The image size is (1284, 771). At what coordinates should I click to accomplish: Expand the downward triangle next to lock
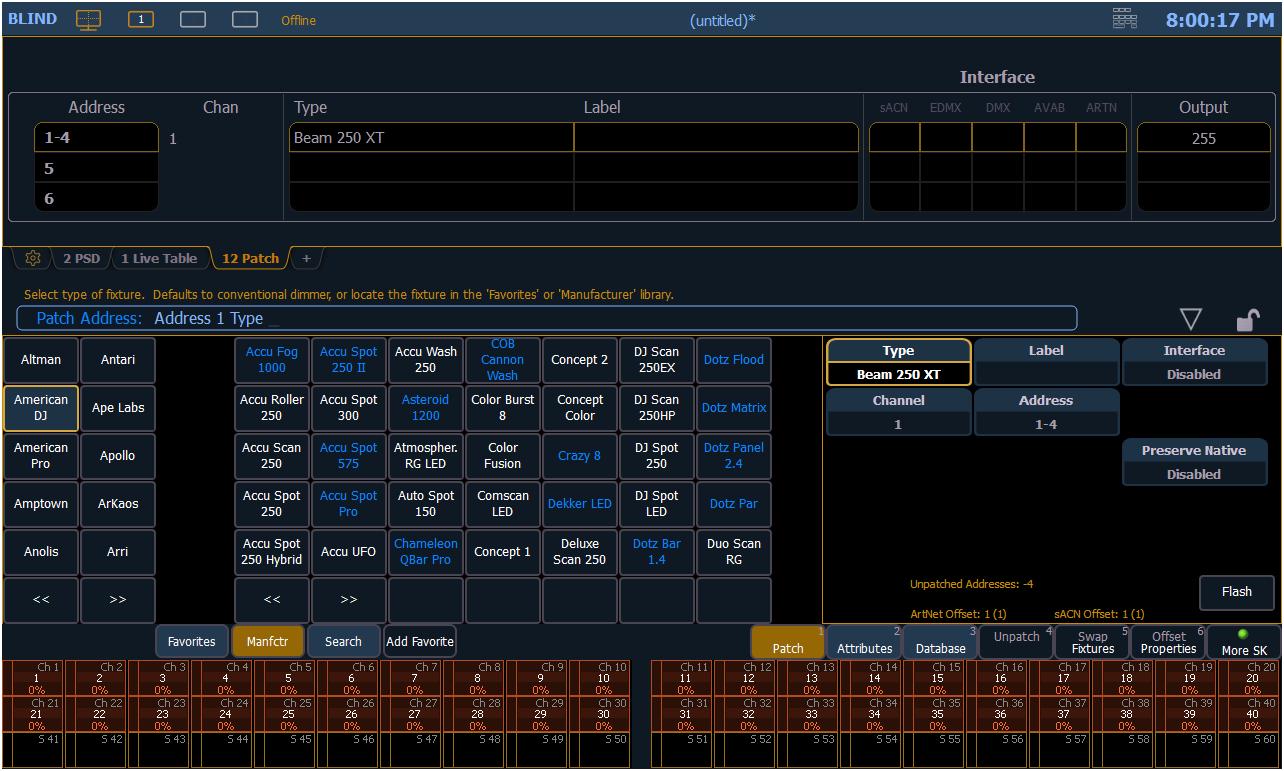coord(1190,320)
